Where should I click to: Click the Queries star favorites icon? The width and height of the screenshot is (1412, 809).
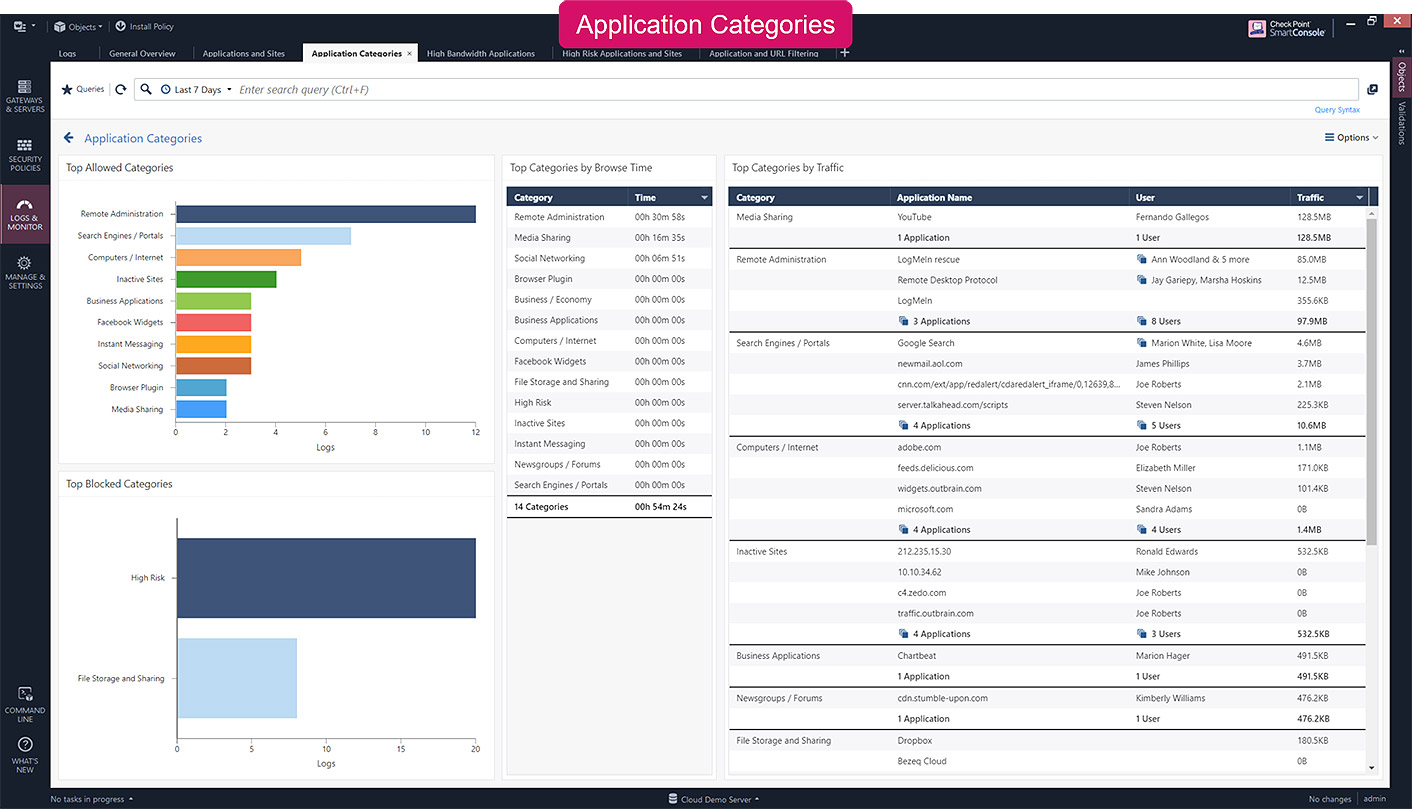pos(67,90)
